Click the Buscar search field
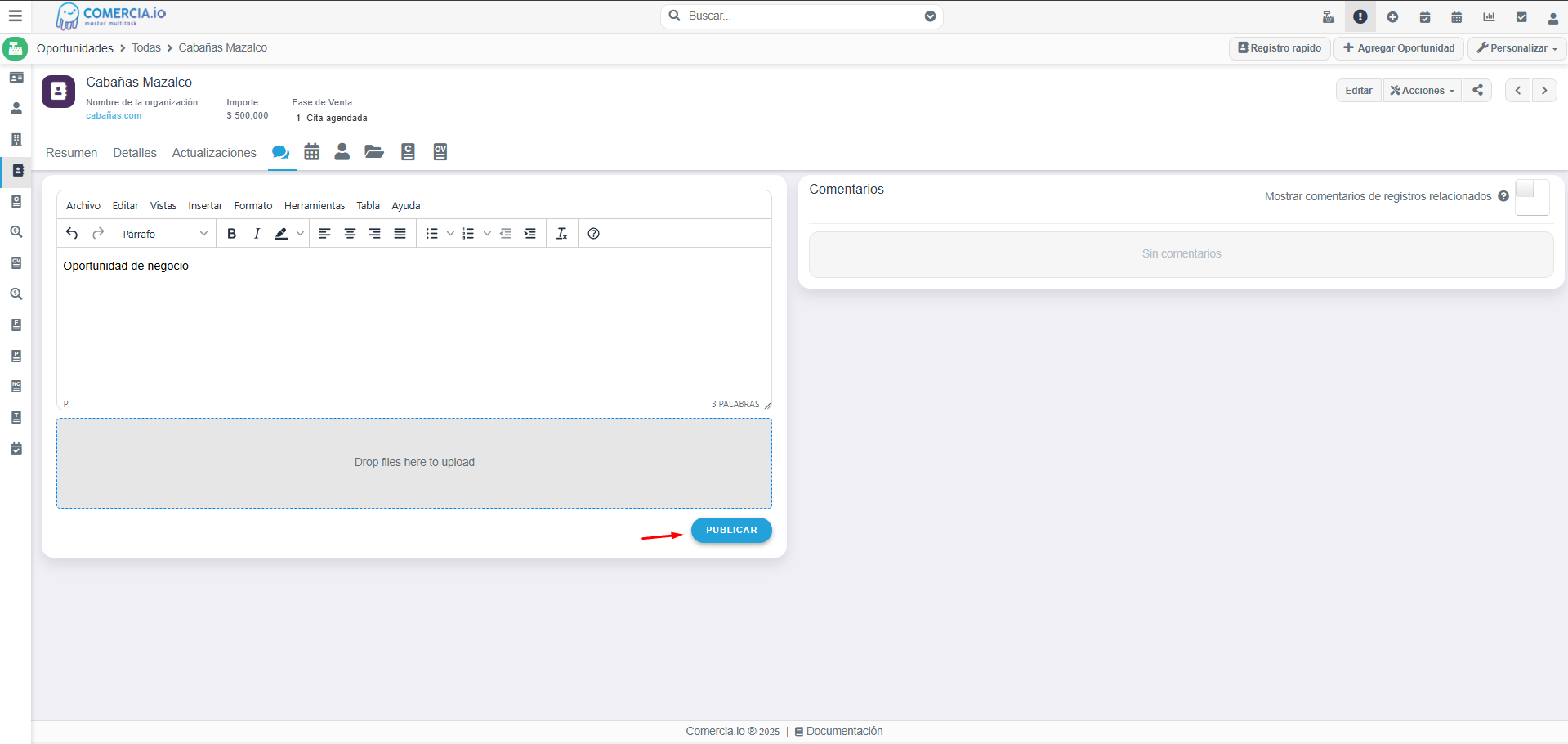 801,16
